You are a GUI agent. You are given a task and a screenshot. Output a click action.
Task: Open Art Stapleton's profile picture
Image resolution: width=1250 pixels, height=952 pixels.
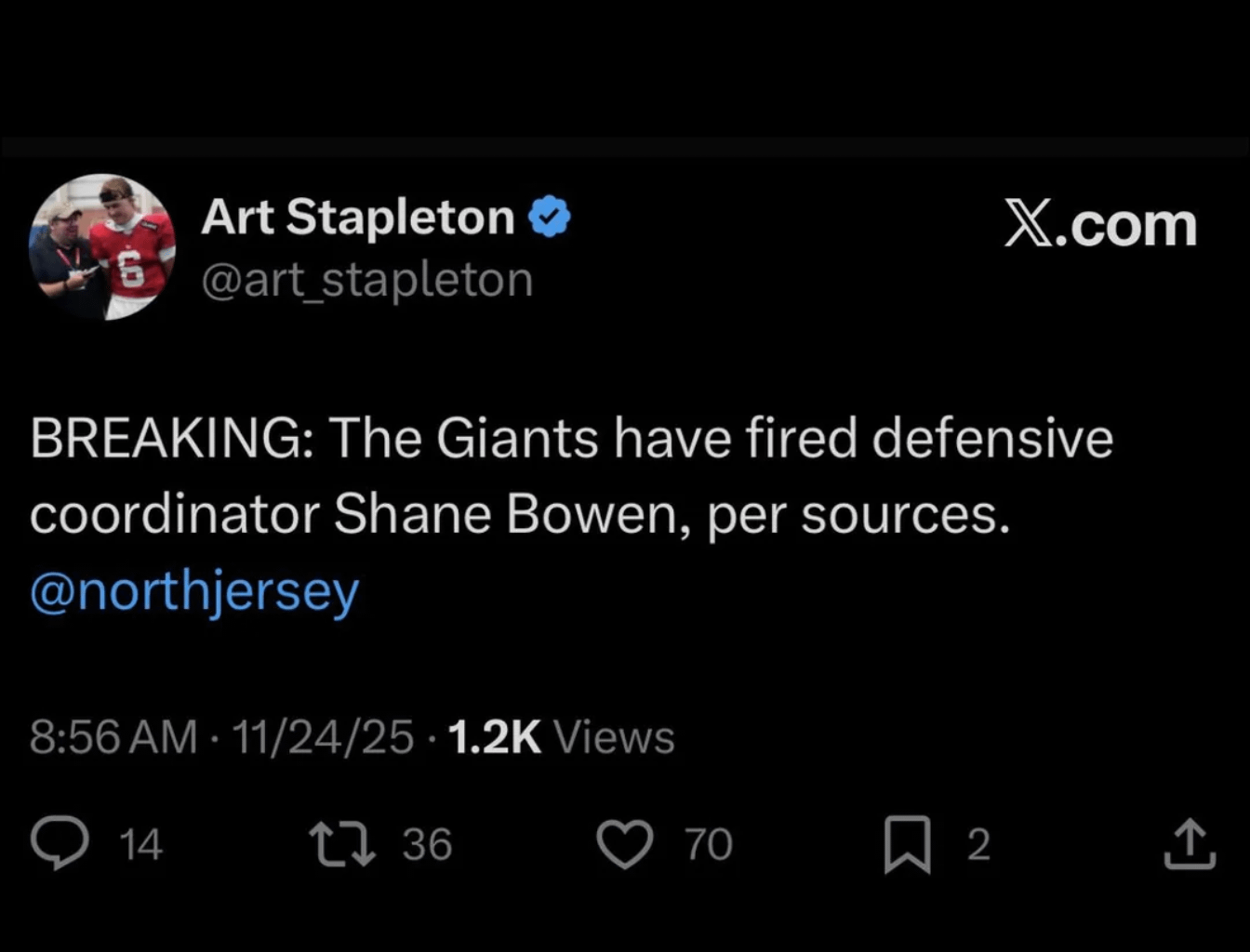pos(102,247)
